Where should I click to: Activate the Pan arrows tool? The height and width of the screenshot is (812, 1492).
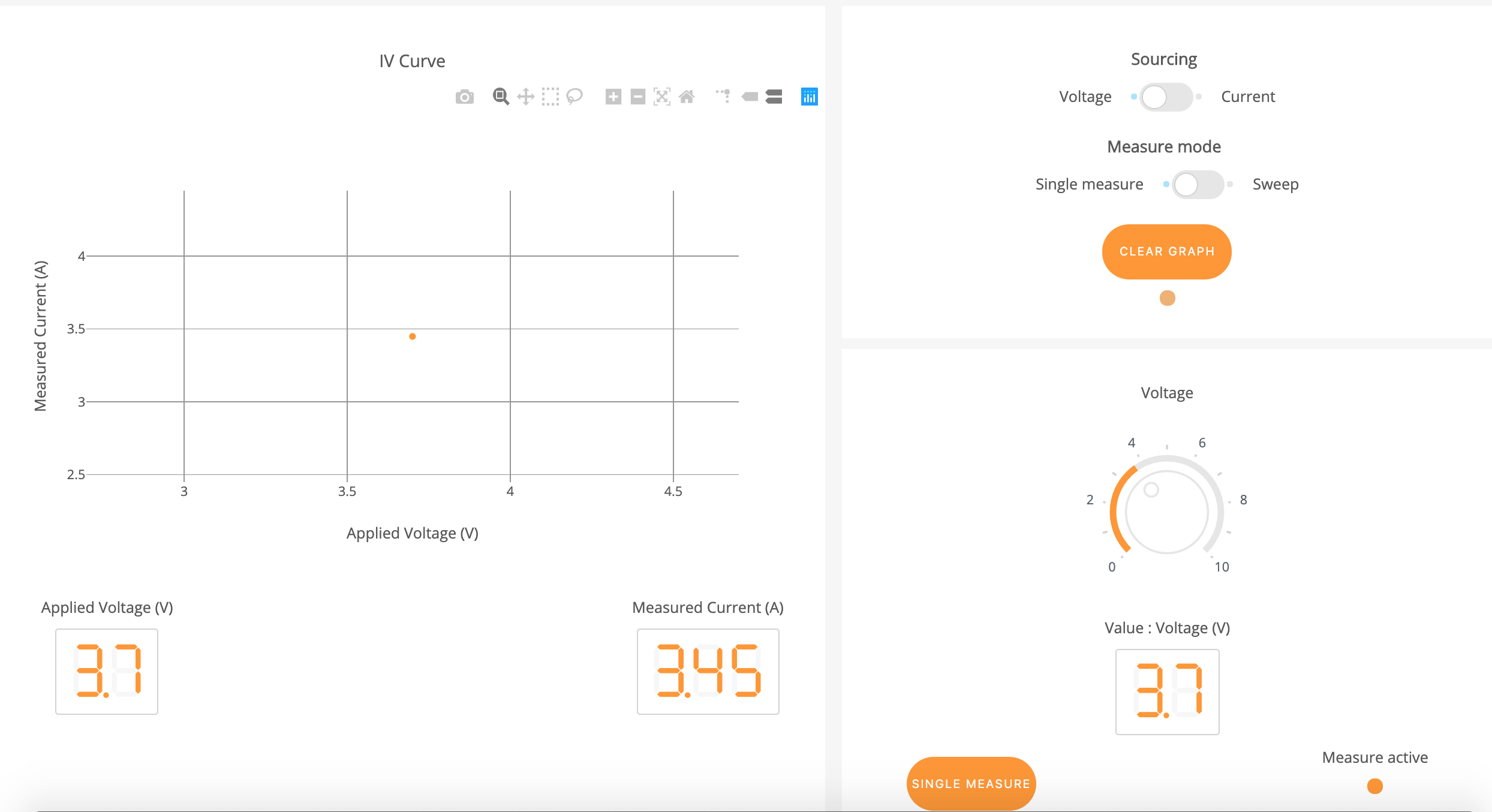point(525,97)
